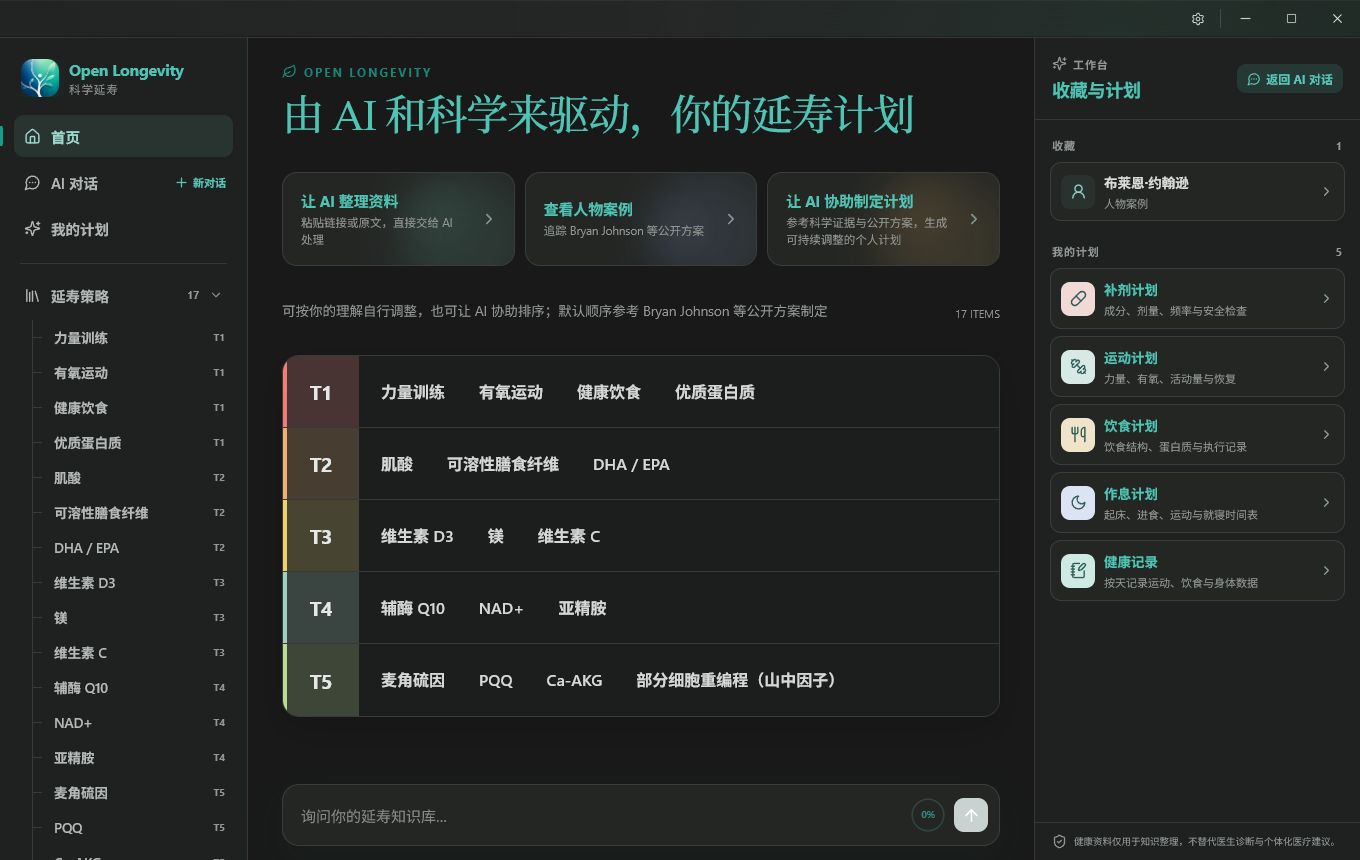Click 优质蛋白质 in T1 tier row
This screenshot has width=1360, height=860.
[715, 392]
